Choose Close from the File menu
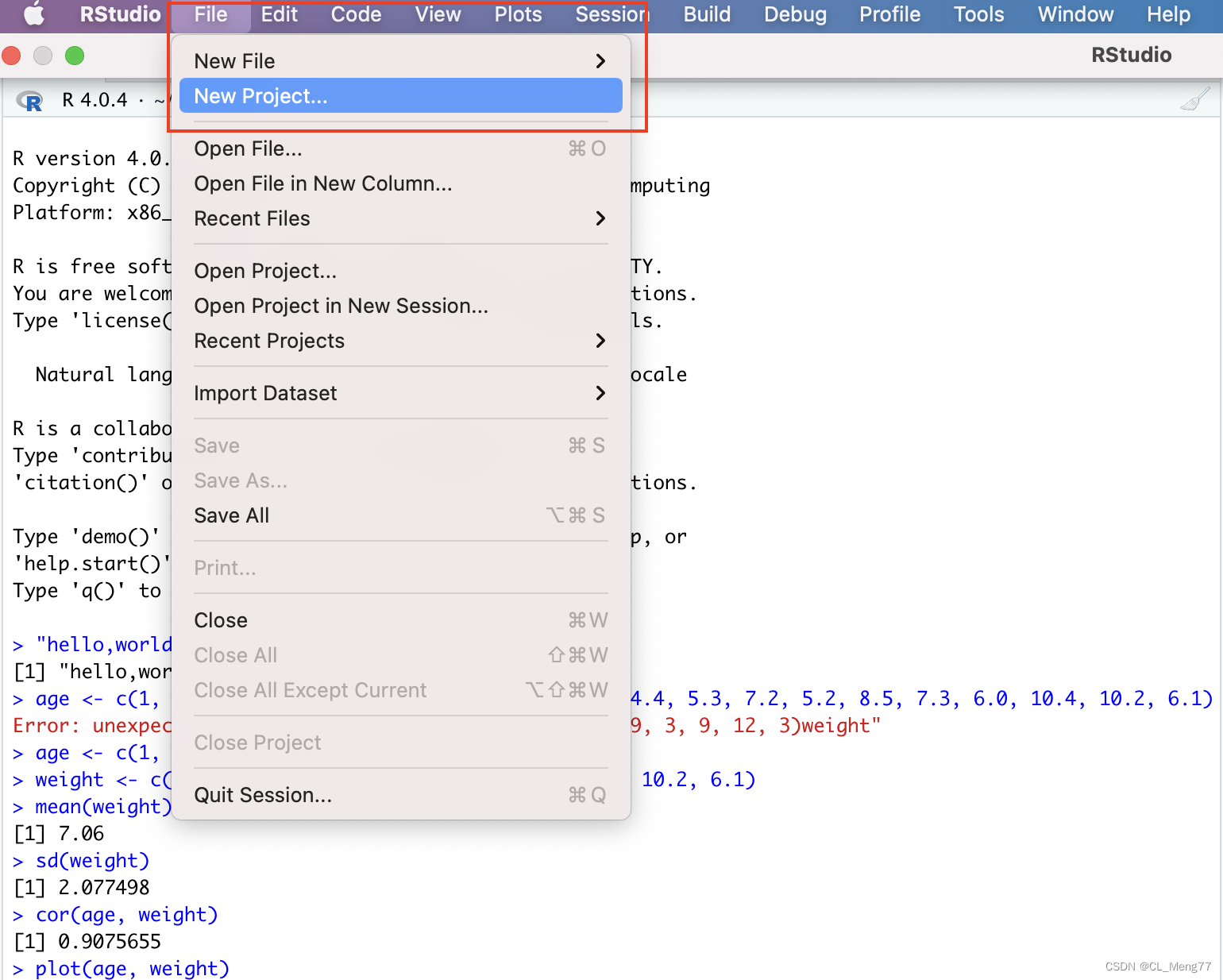 tap(401, 620)
